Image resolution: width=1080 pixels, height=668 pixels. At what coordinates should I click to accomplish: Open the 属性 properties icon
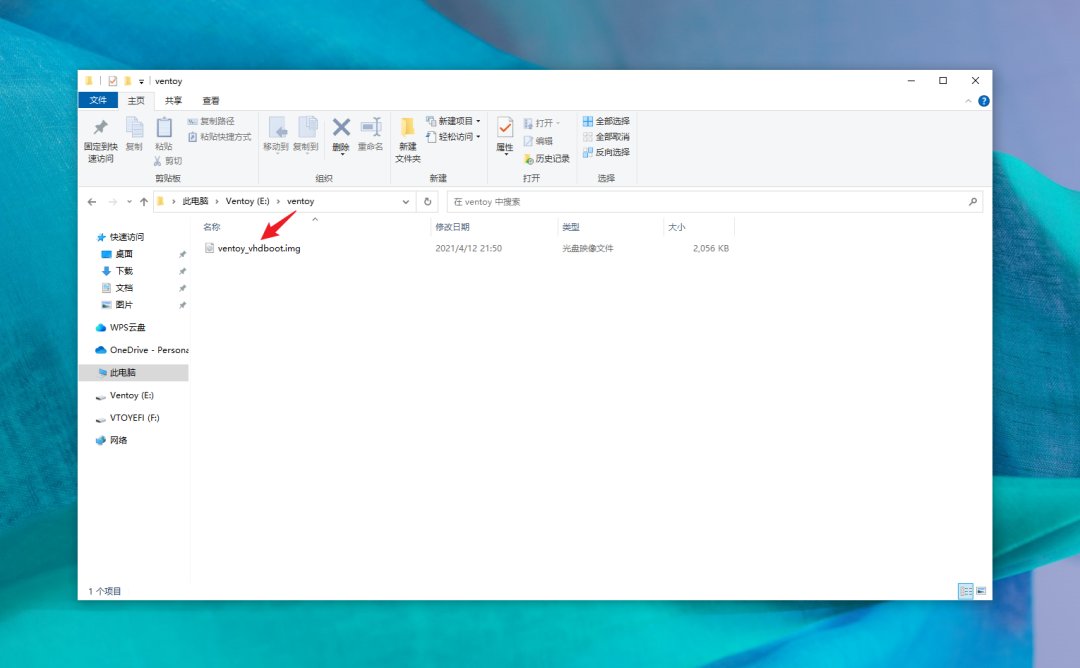point(505,127)
